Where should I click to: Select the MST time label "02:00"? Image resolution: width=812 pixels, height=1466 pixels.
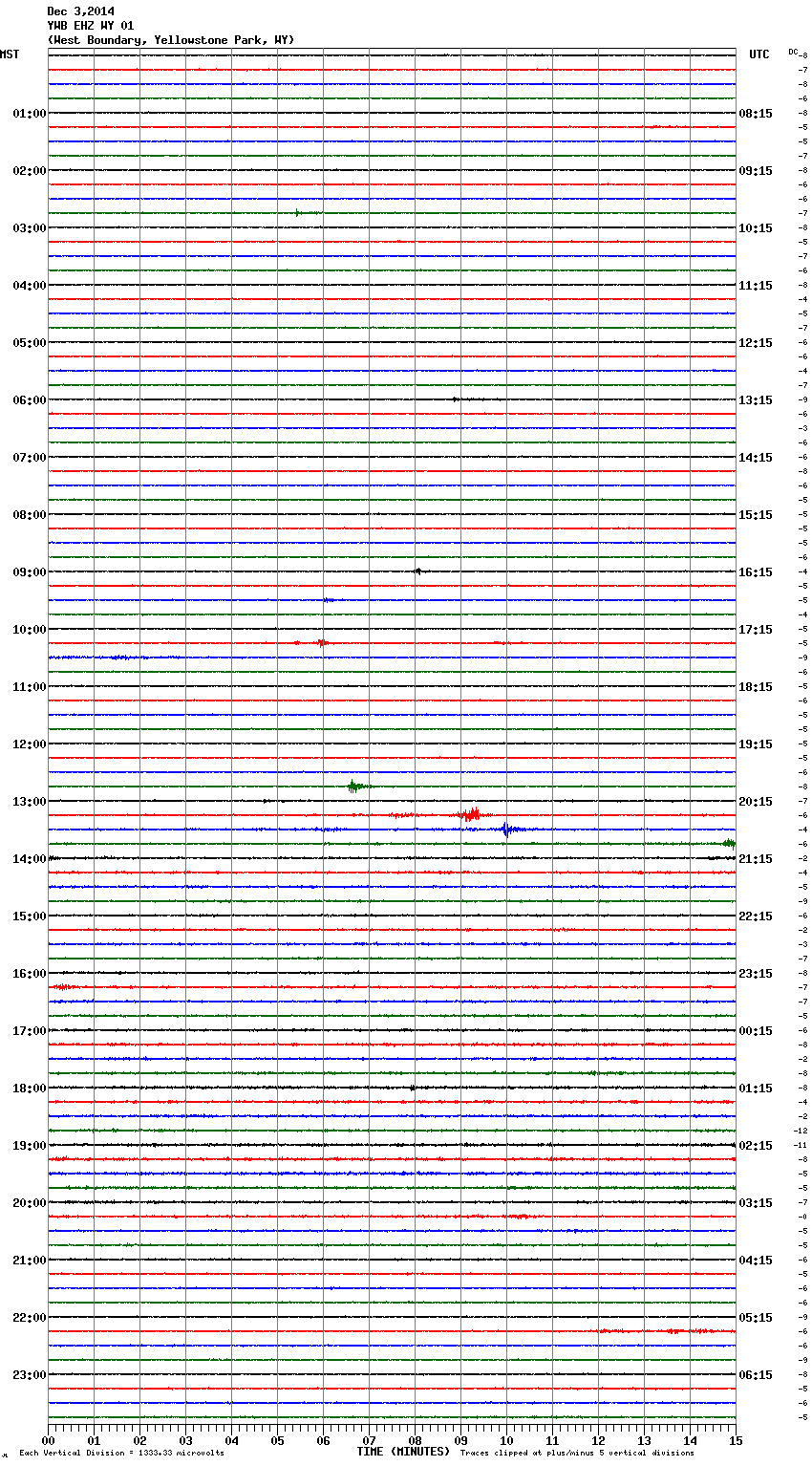(30, 171)
